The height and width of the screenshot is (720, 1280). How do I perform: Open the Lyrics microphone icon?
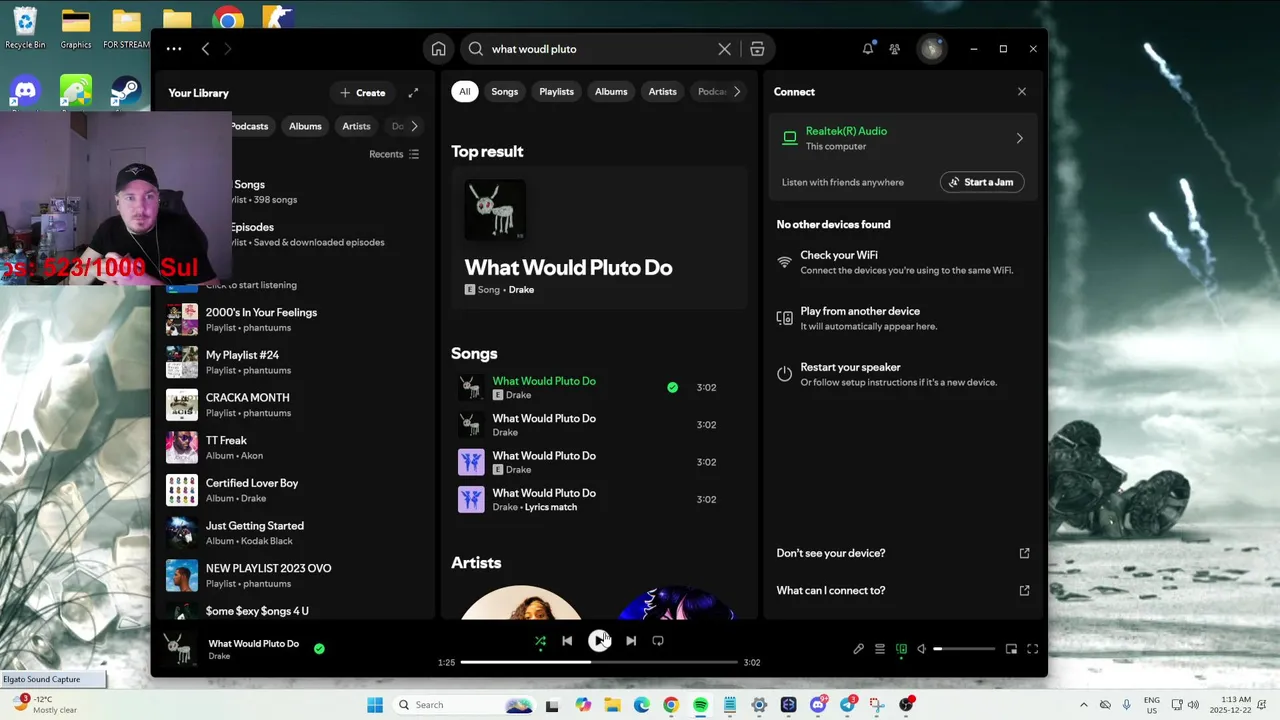click(x=858, y=649)
